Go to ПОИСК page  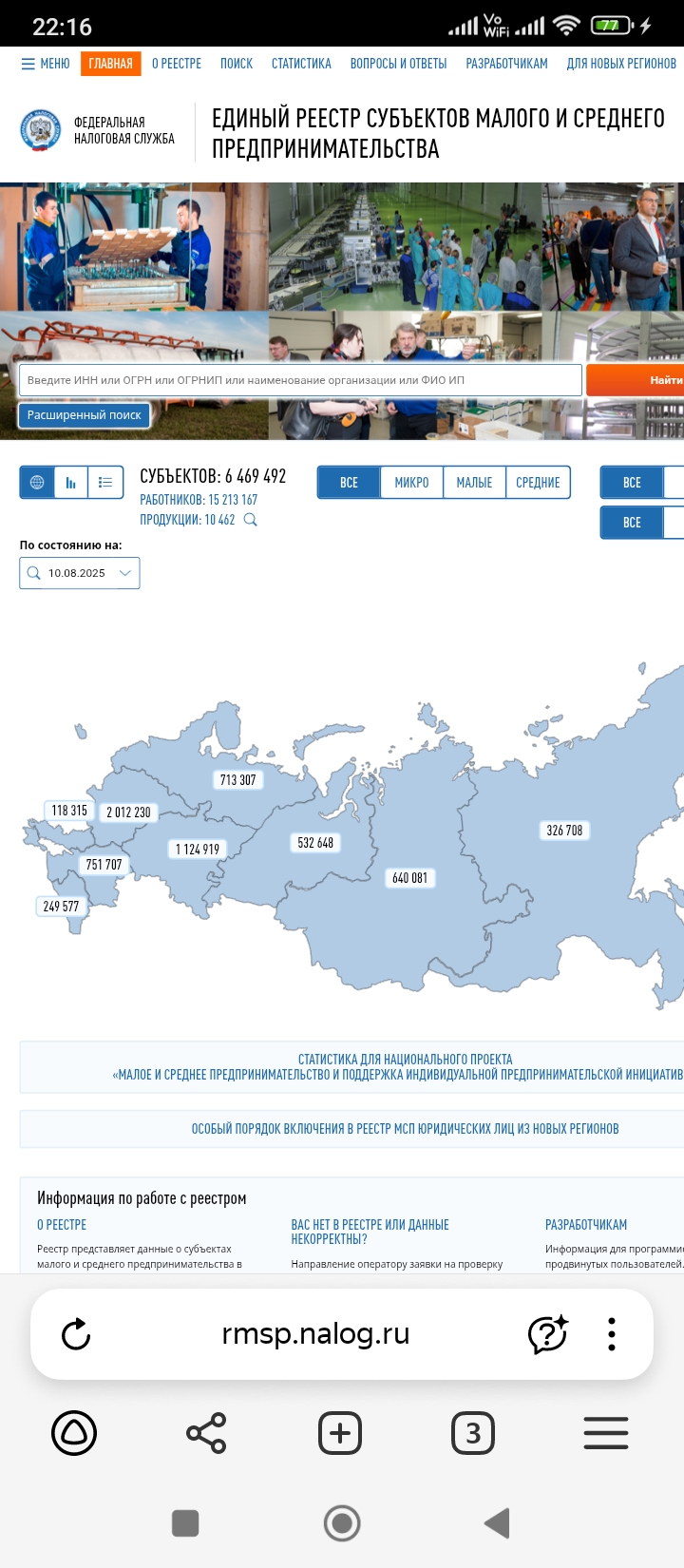point(237,64)
